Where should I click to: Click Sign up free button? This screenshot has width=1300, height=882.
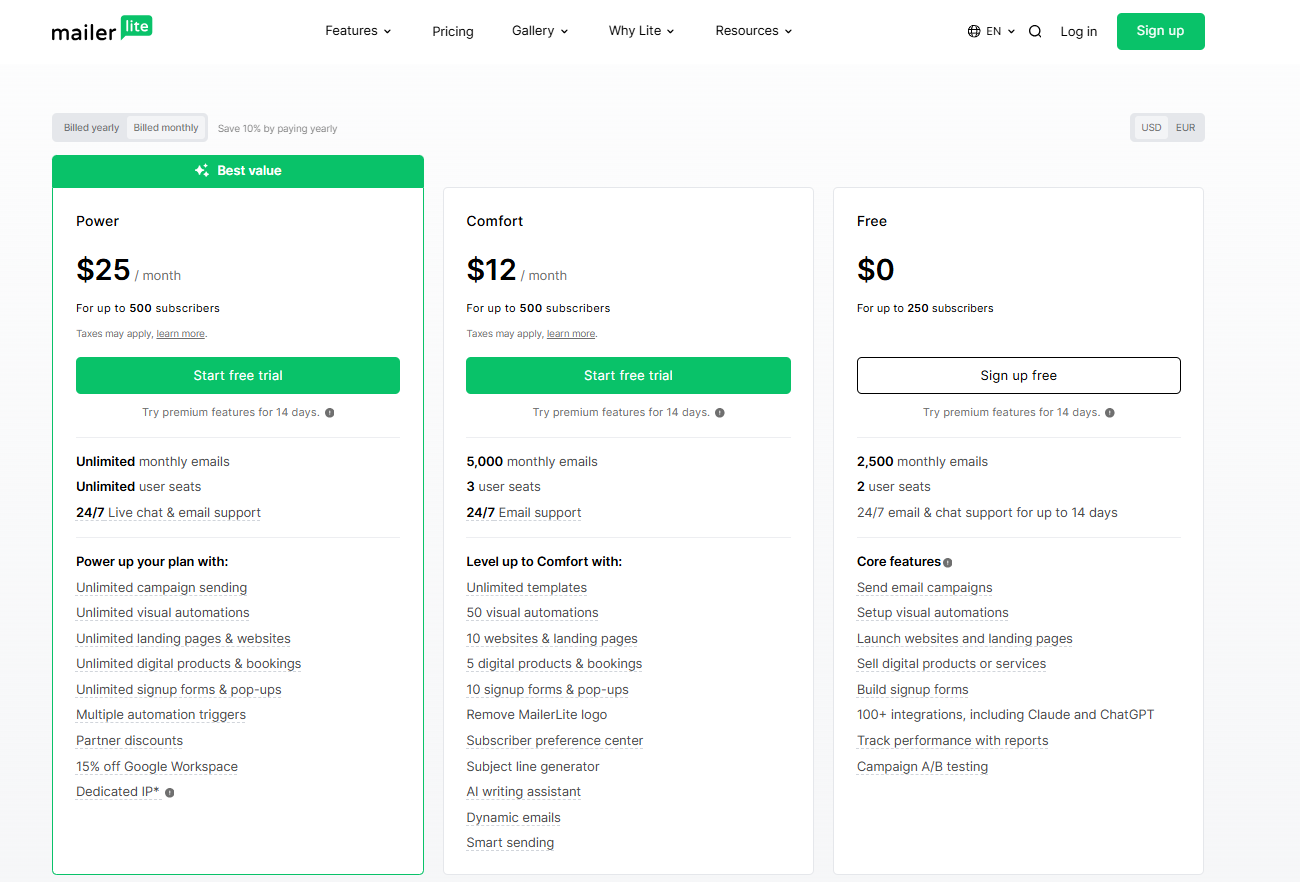(1019, 375)
